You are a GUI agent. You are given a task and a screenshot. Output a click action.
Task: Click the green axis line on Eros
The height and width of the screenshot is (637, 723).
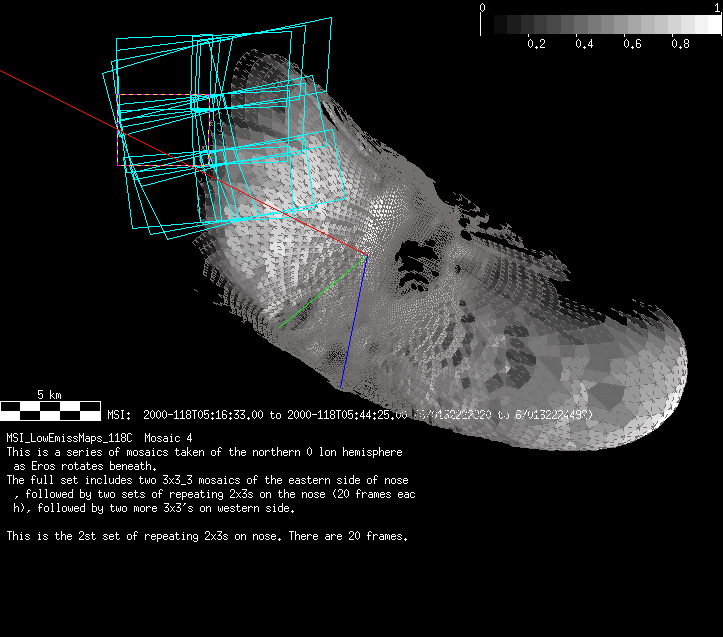(323, 291)
